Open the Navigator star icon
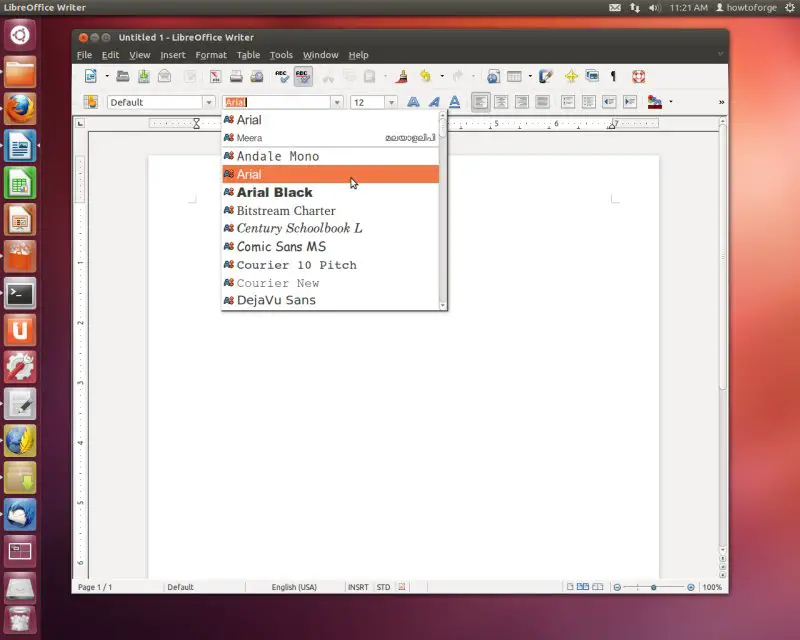This screenshot has height=640, width=800. point(571,77)
